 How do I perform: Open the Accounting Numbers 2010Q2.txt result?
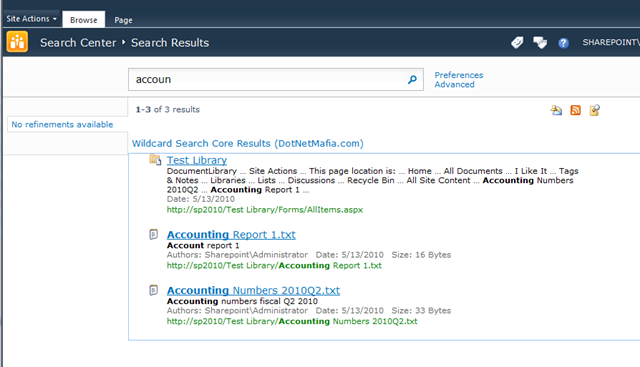[x=253, y=290]
